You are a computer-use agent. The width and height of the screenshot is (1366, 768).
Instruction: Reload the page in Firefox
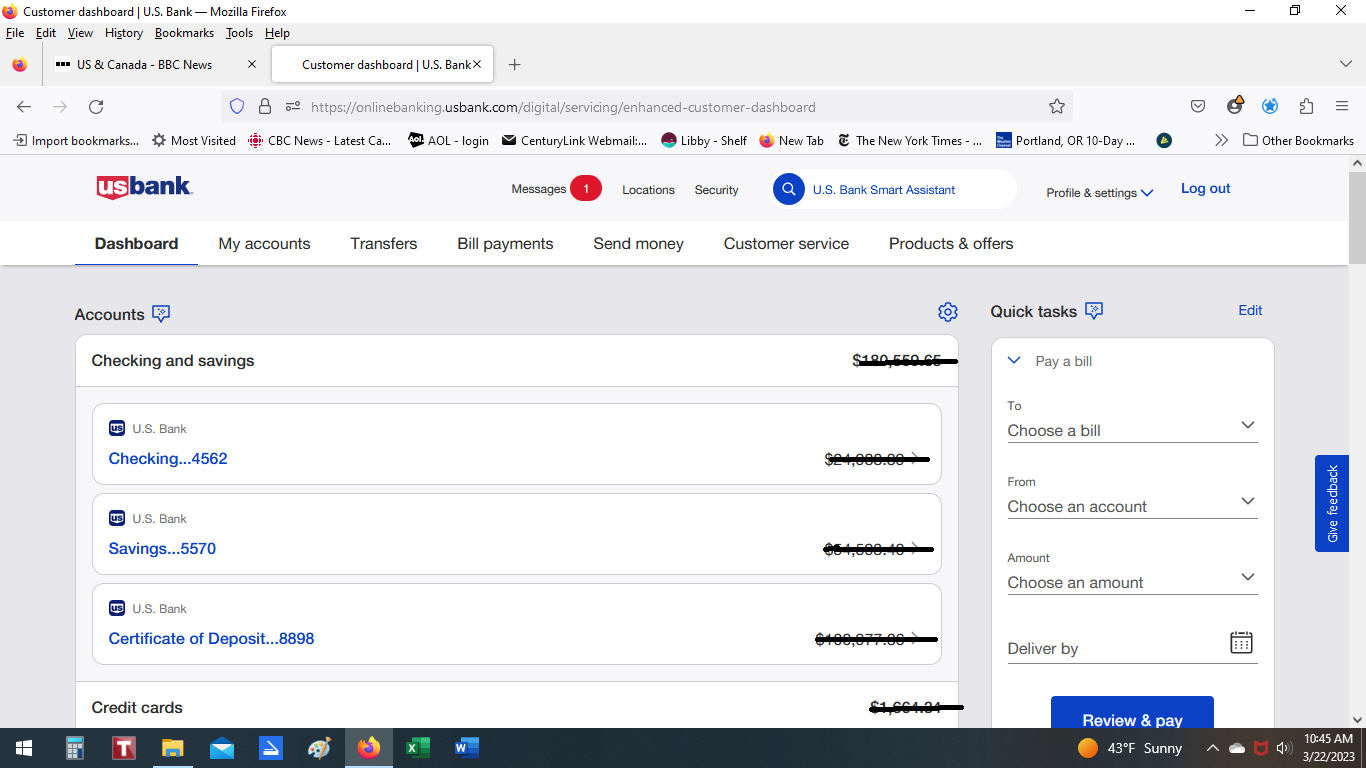96,107
